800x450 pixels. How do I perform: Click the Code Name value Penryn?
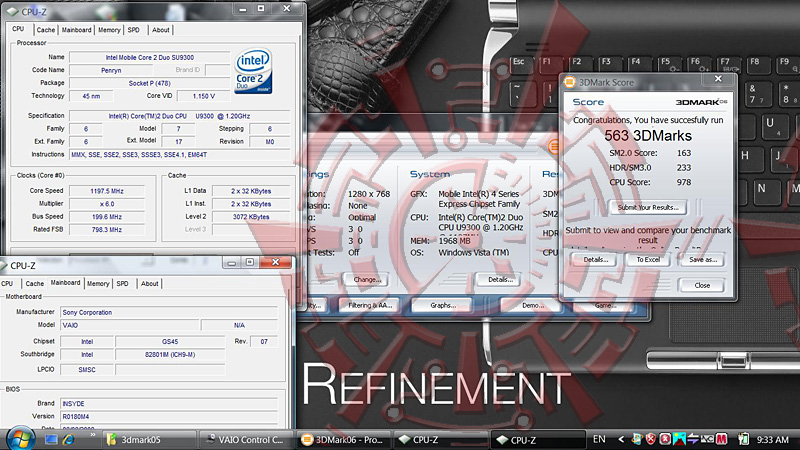(111, 70)
